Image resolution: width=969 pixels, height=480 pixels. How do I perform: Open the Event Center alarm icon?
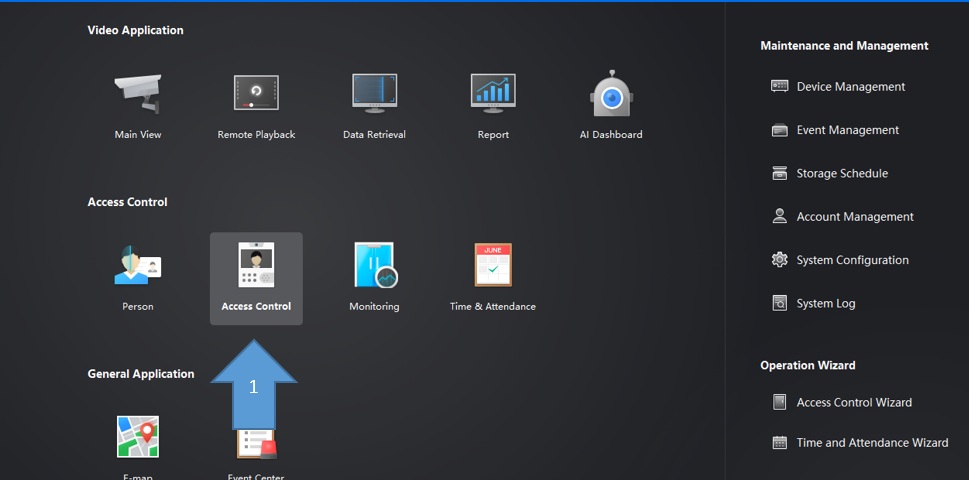(x=256, y=444)
